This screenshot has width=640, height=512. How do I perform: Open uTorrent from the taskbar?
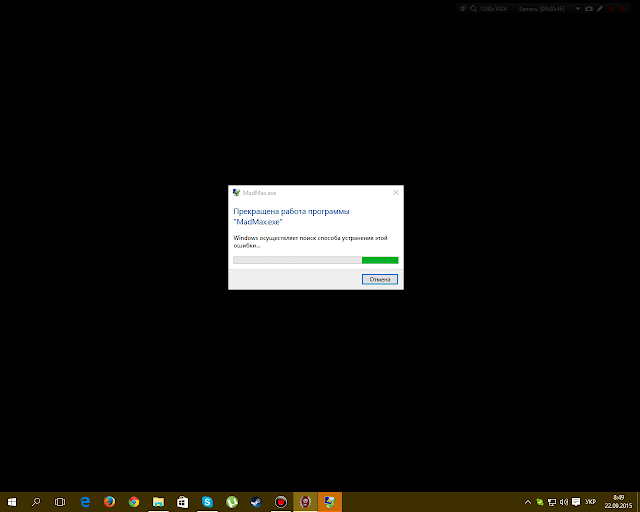pos(232,502)
